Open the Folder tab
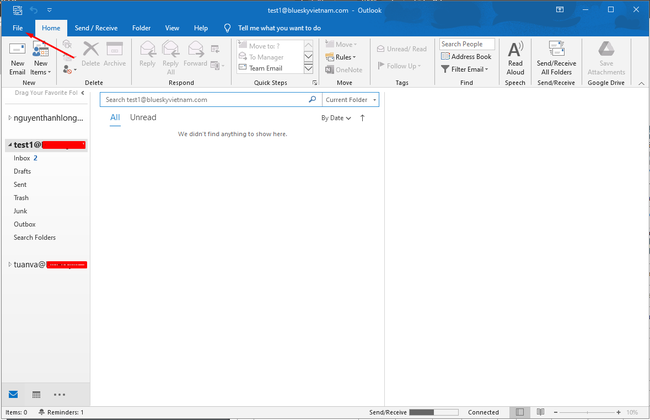The image size is (650, 420). [x=141, y=28]
